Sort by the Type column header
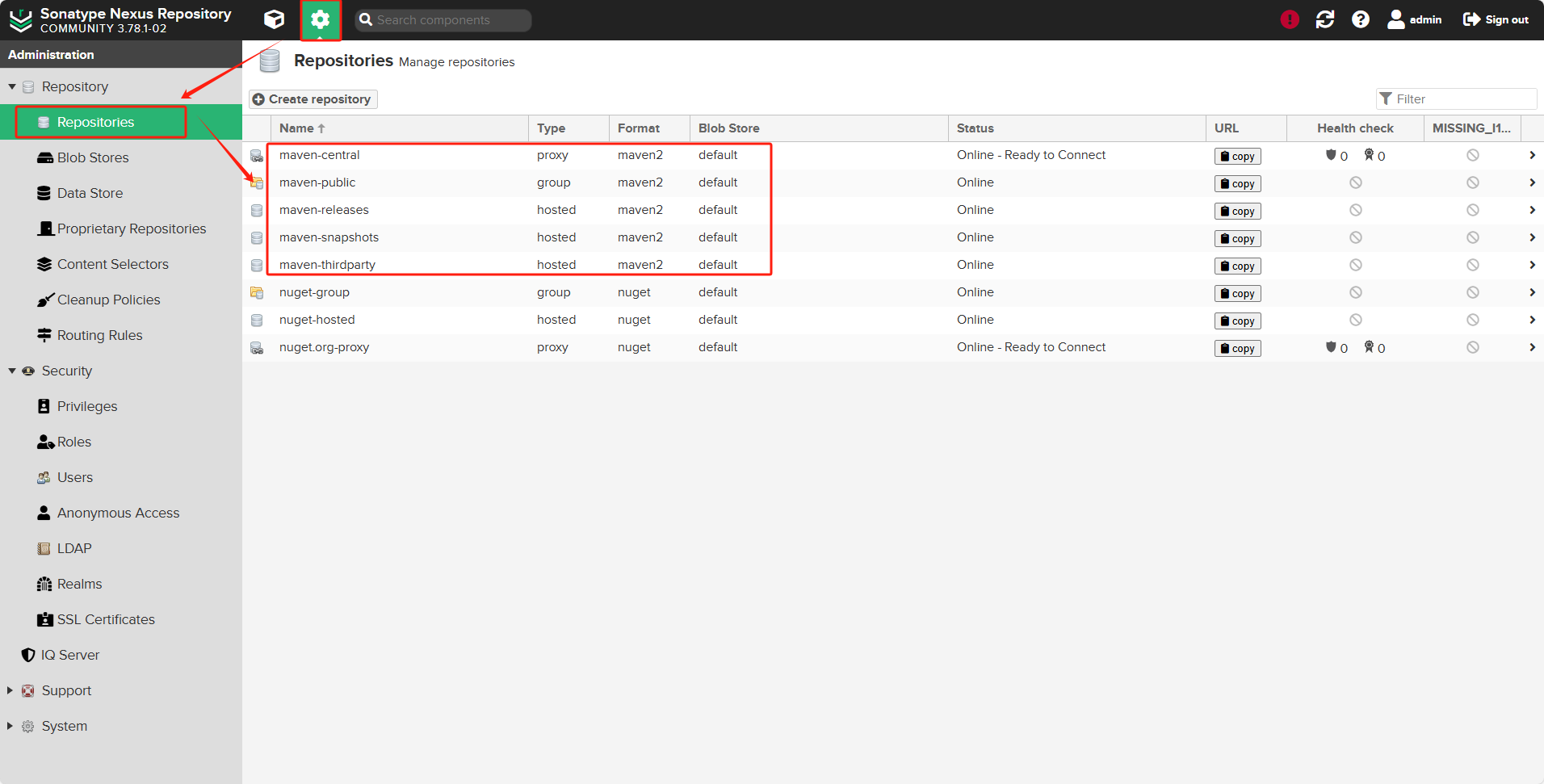The image size is (1544, 784). 569,128
